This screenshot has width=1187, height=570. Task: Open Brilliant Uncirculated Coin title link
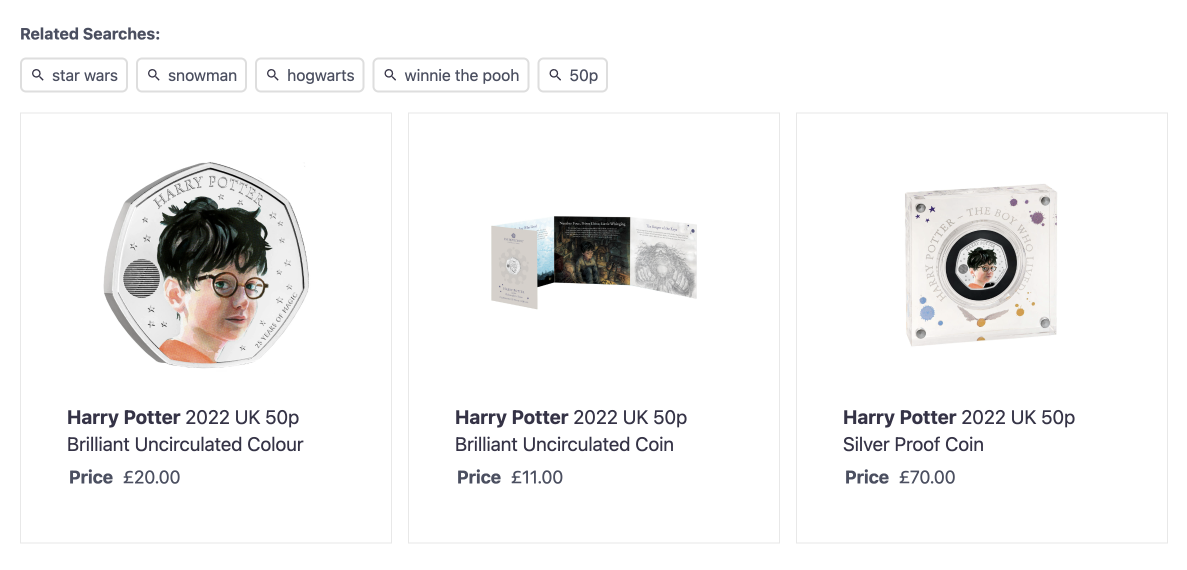pyautogui.click(x=571, y=431)
